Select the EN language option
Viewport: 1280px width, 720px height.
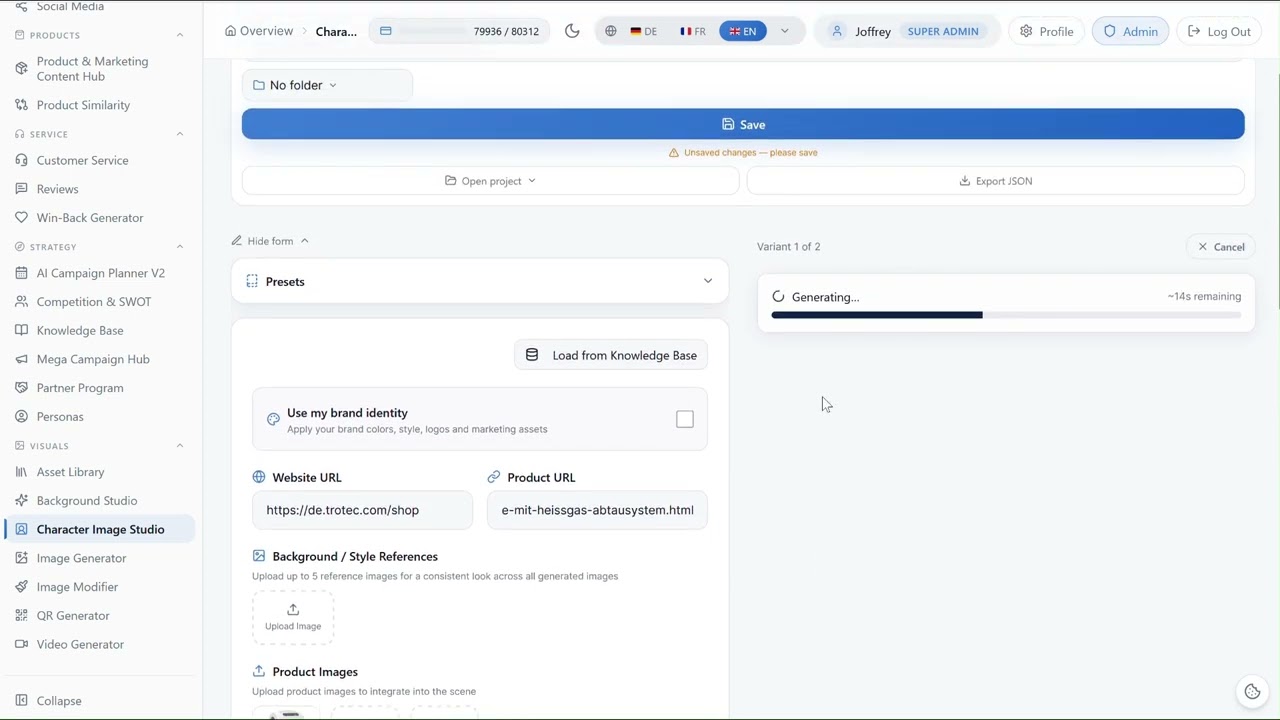(x=743, y=31)
